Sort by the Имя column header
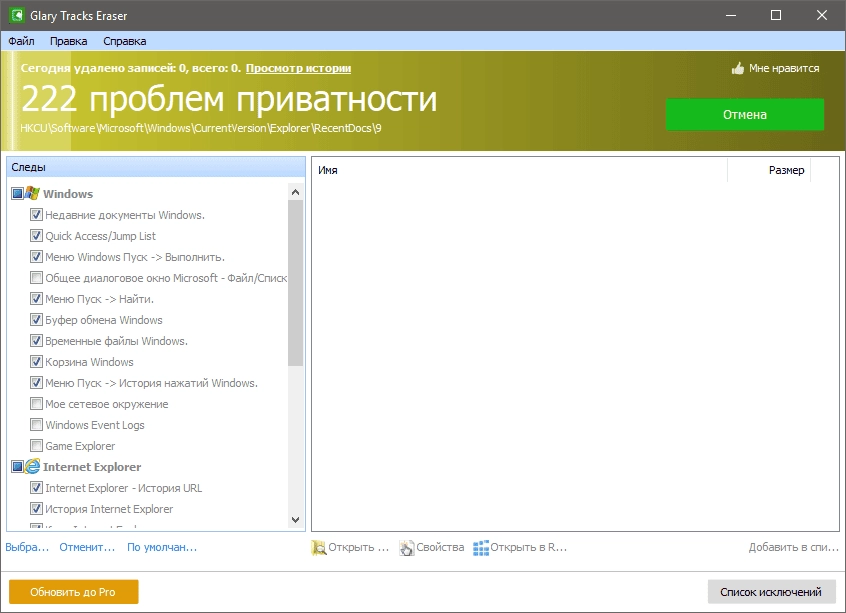 (520, 170)
